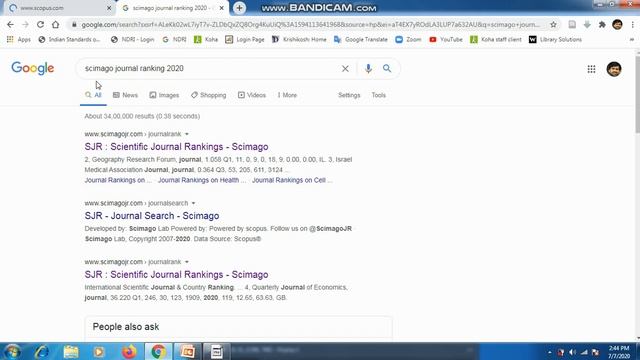Screen dimensions: 640x360
Task: Open the International Scientific Journal Rankings result
Action: (176, 274)
